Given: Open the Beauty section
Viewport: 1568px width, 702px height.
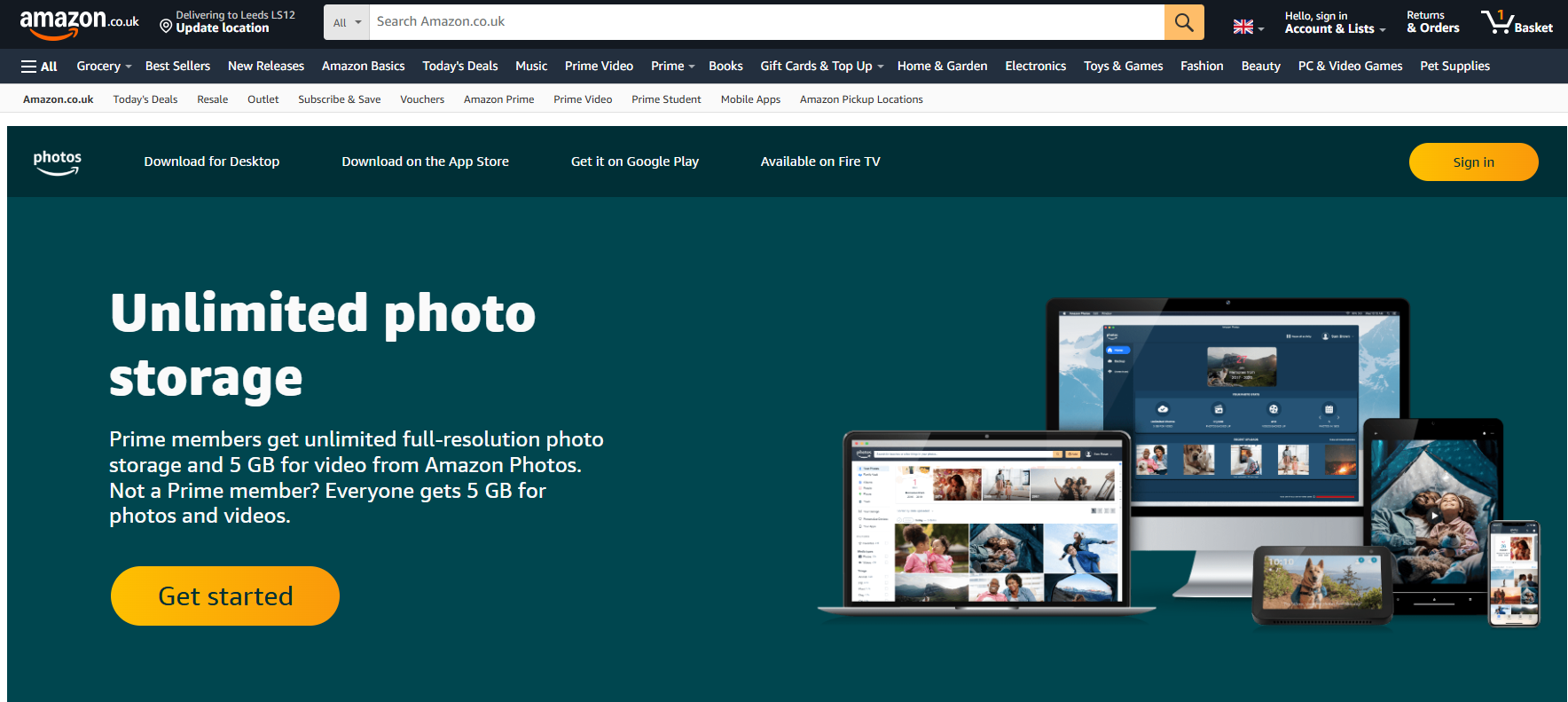Looking at the screenshot, I should click(x=1260, y=67).
